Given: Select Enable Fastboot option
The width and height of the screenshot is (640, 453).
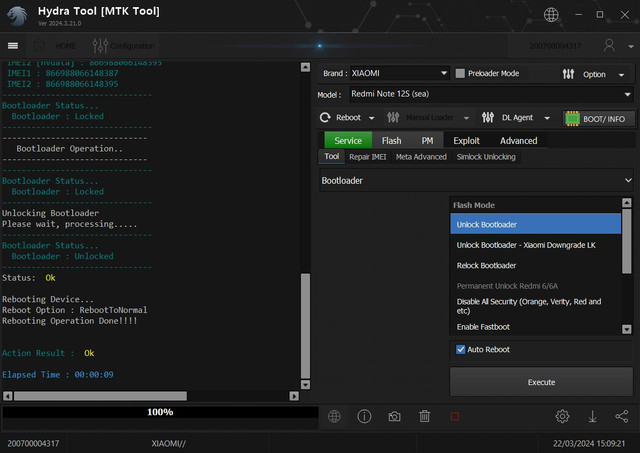Looking at the screenshot, I should [536, 326].
